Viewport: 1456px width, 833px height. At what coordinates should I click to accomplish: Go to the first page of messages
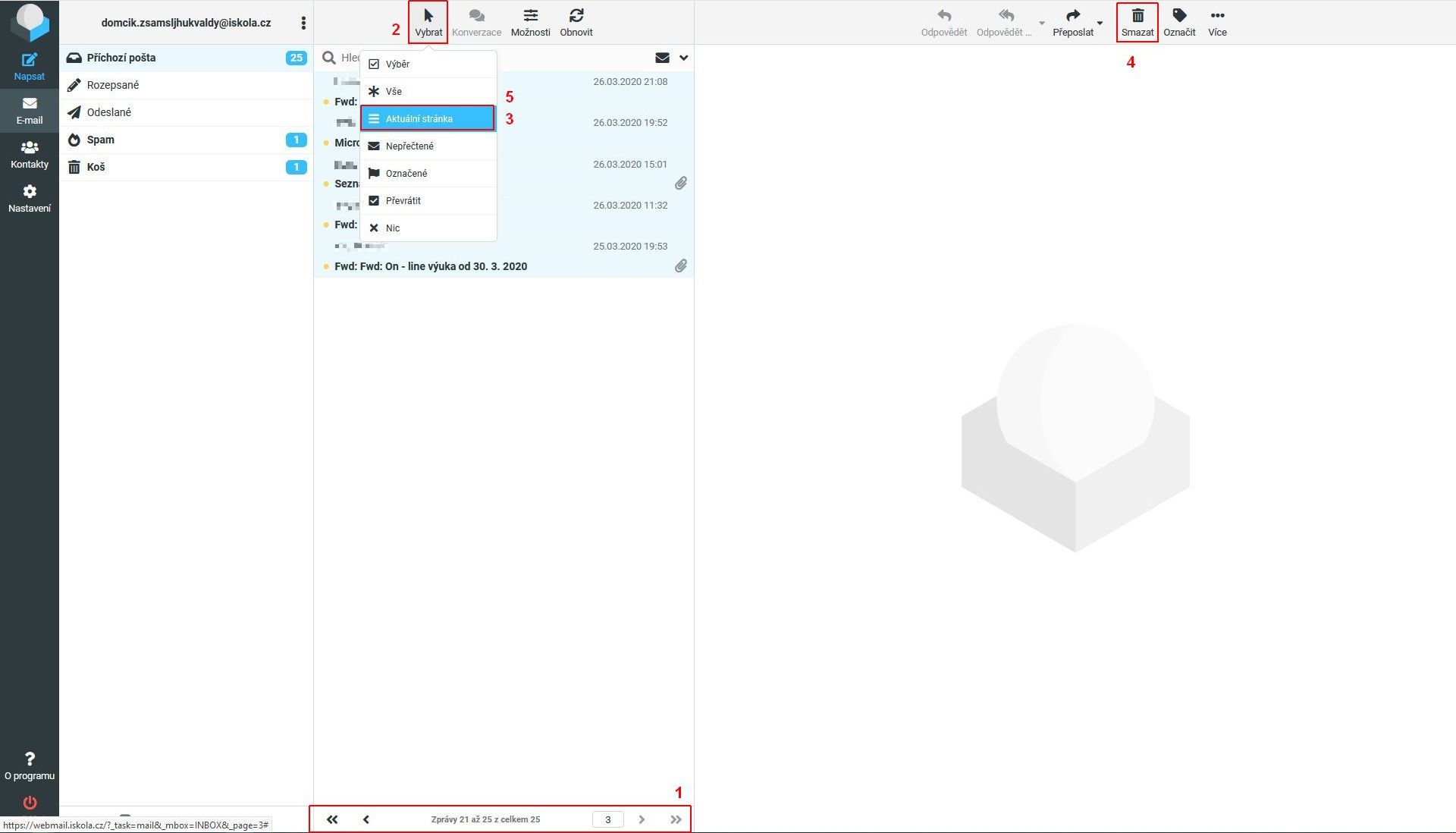click(332, 819)
